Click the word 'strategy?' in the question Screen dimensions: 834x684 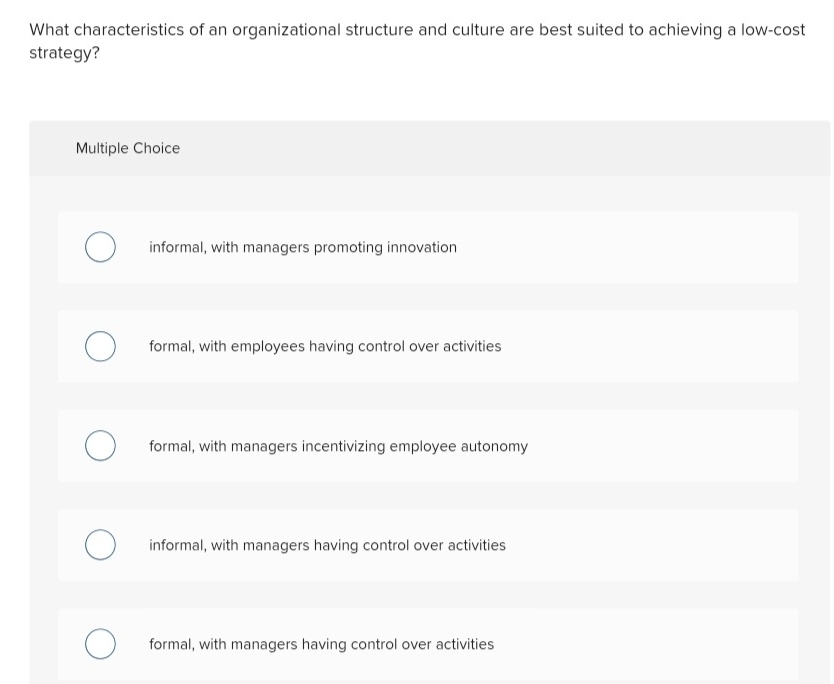[x=65, y=52]
